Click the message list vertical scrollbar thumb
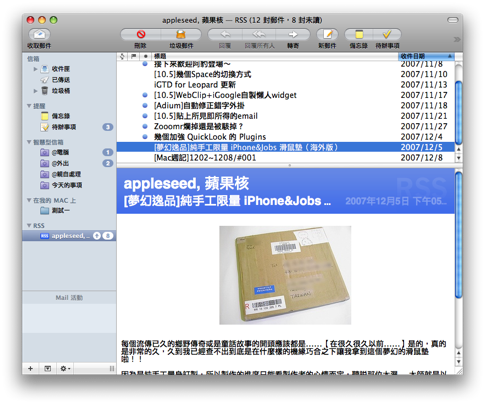This screenshot has height=405, width=485. [459, 113]
